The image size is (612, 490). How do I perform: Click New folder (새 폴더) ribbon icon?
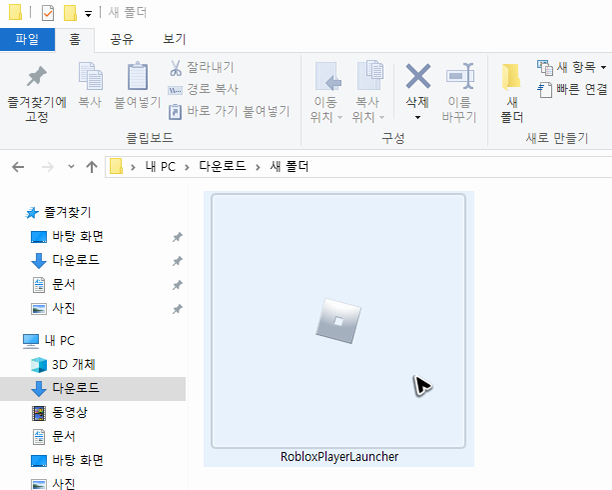point(512,77)
